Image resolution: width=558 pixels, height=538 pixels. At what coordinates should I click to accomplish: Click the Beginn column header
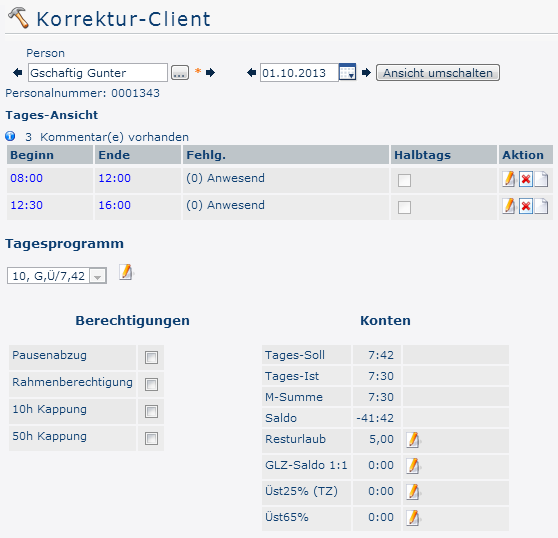click(x=50, y=155)
